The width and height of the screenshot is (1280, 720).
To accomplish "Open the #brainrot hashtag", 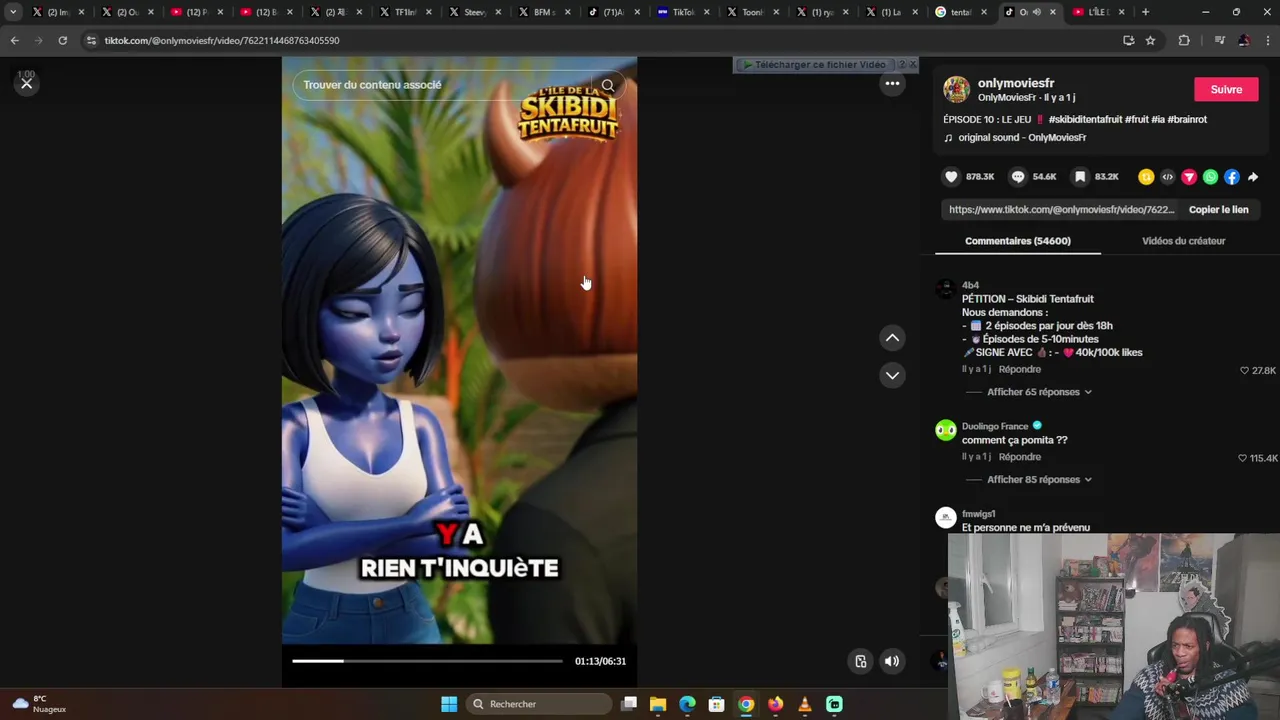I will click(x=1187, y=119).
